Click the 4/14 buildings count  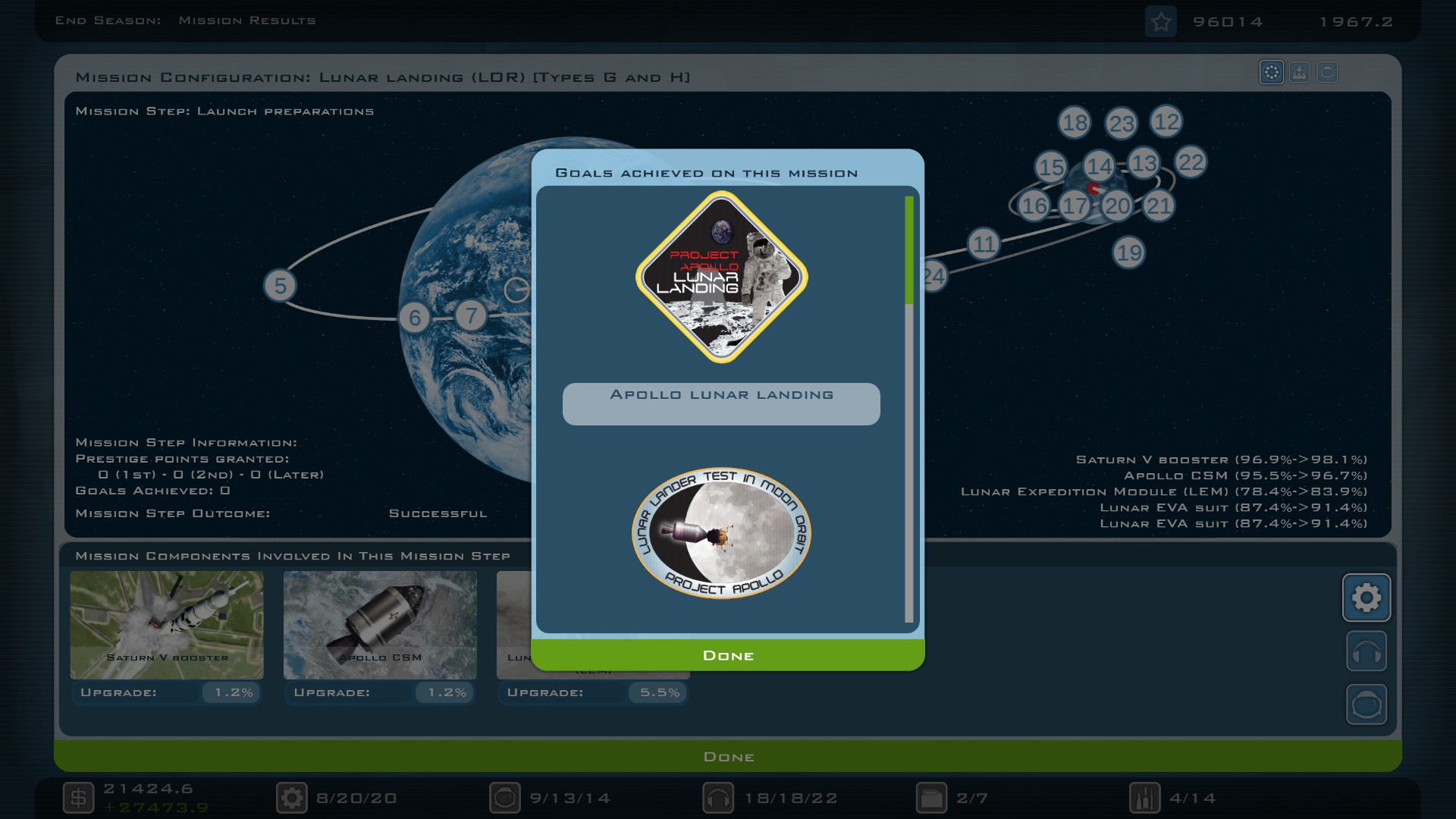[x=1192, y=798]
